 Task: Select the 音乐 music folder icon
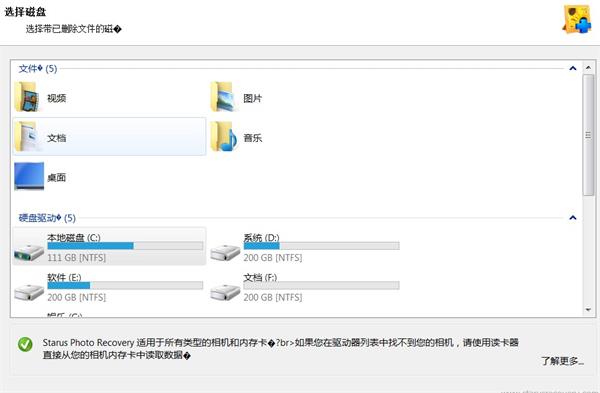(x=224, y=137)
